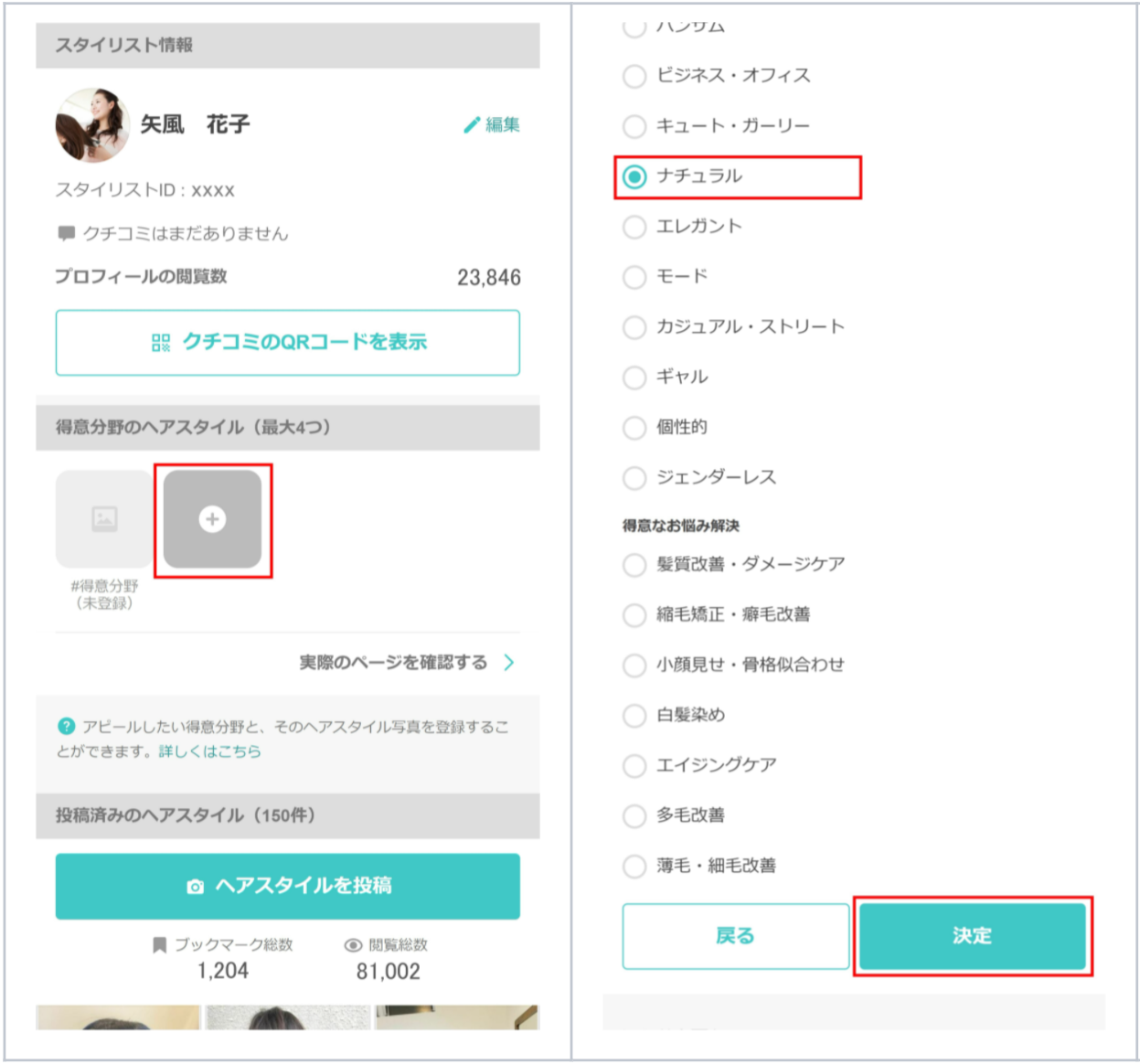This screenshot has height=1064, width=1140.
Task: Click the 決定 confirm button
Action: [973, 936]
